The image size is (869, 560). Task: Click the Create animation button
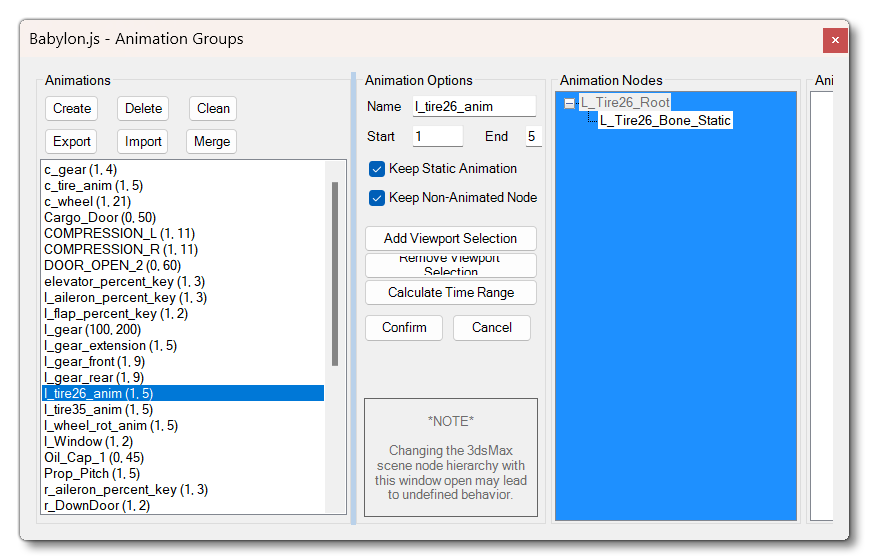click(72, 108)
